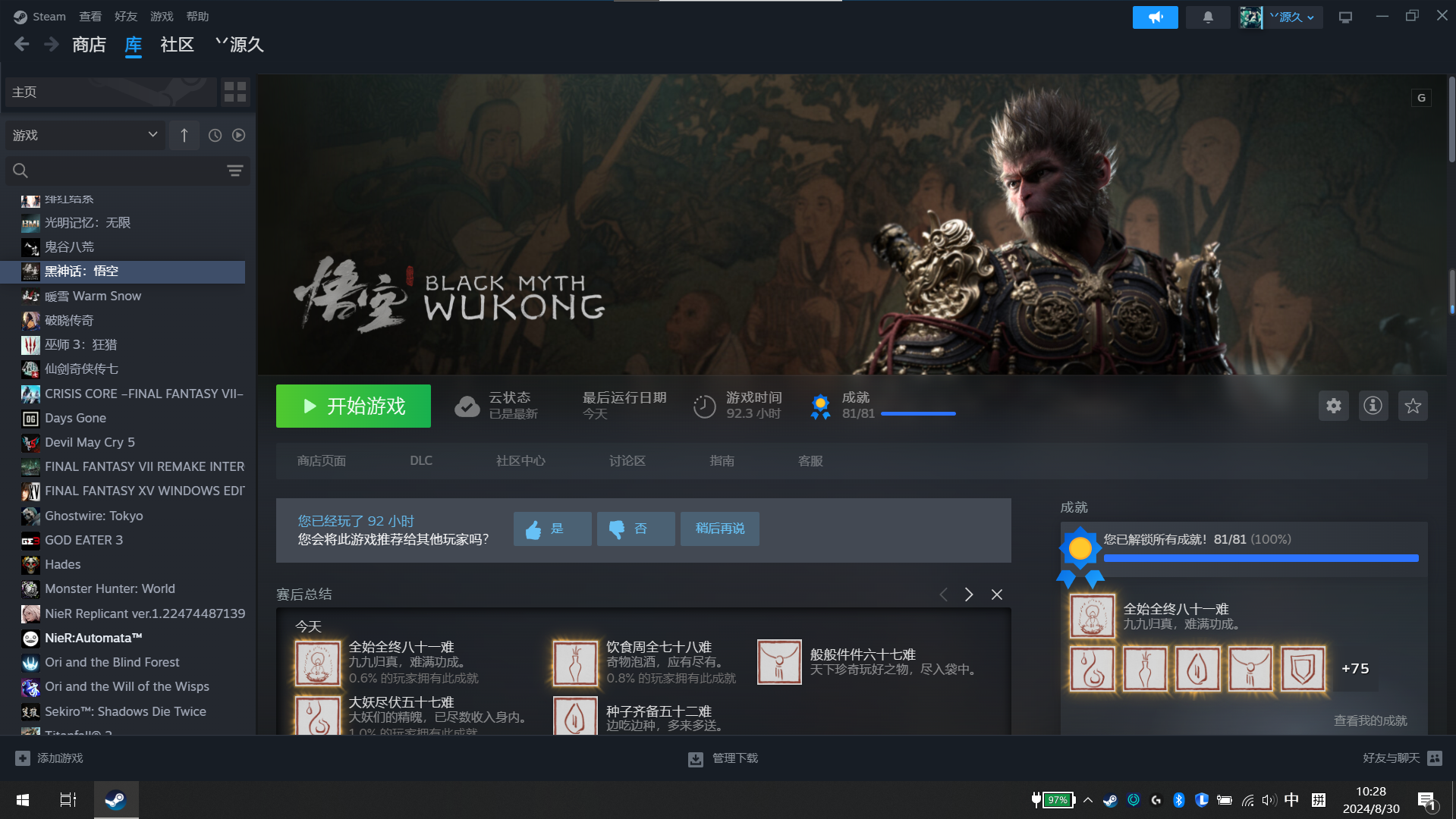Image resolution: width=1456 pixels, height=819 pixels.
Task: Add Black Myth Wukong to favorites star
Action: tap(1413, 406)
